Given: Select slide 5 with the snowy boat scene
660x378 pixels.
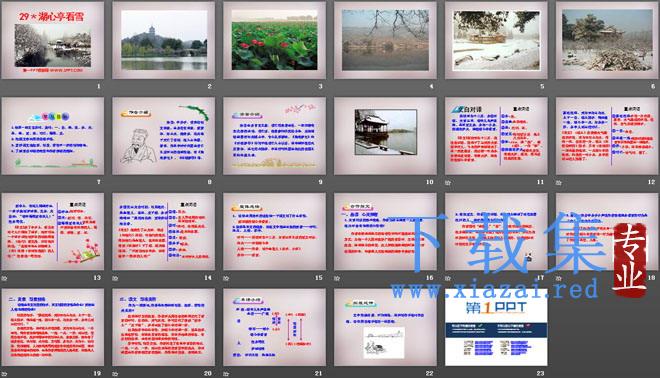Looking at the screenshot, I should pyautogui.click(x=496, y=40).
